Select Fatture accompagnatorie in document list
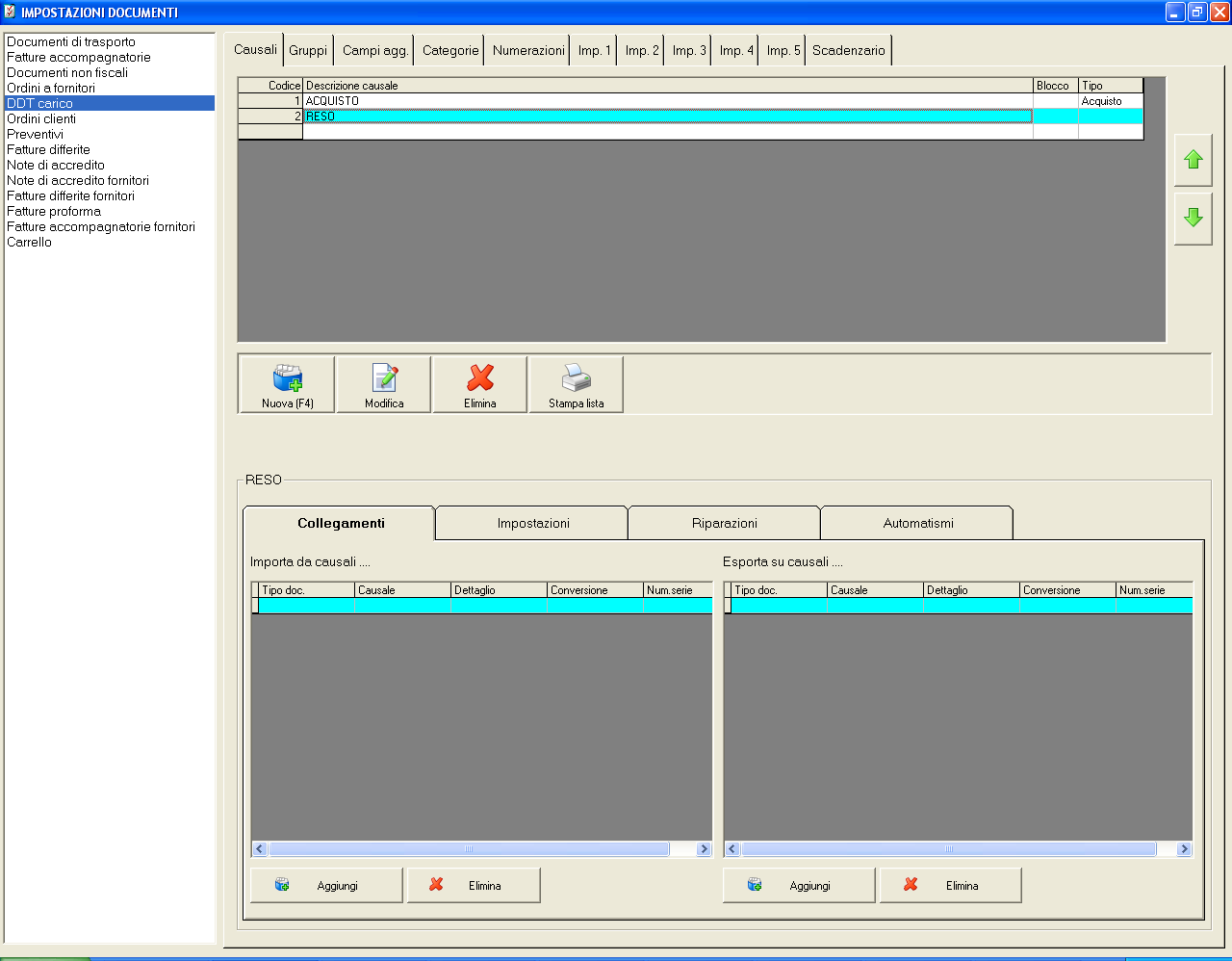Image resolution: width=1232 pixels, height=961 pixels. click(79, 57)
